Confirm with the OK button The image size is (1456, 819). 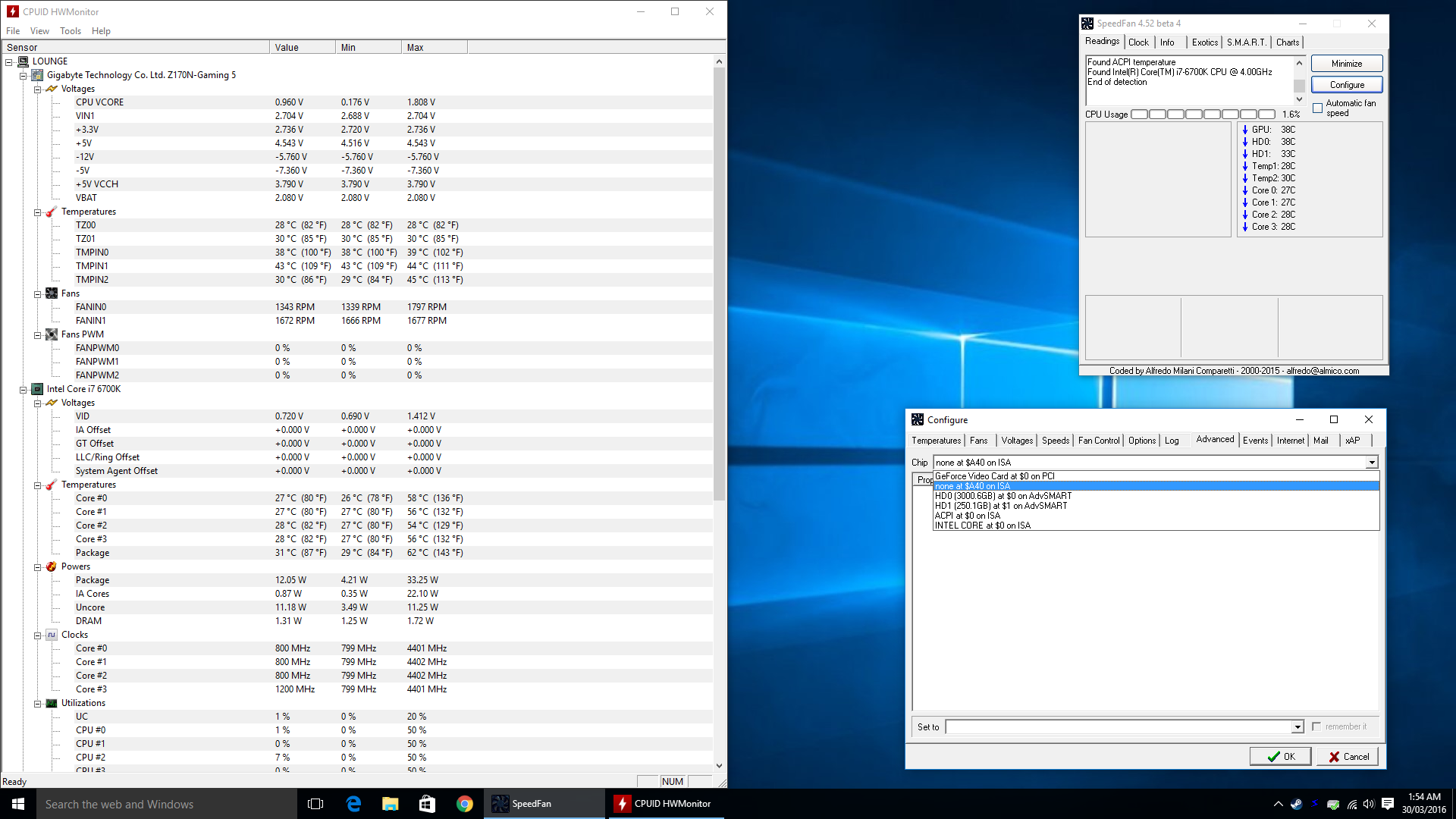(1281, 756)
